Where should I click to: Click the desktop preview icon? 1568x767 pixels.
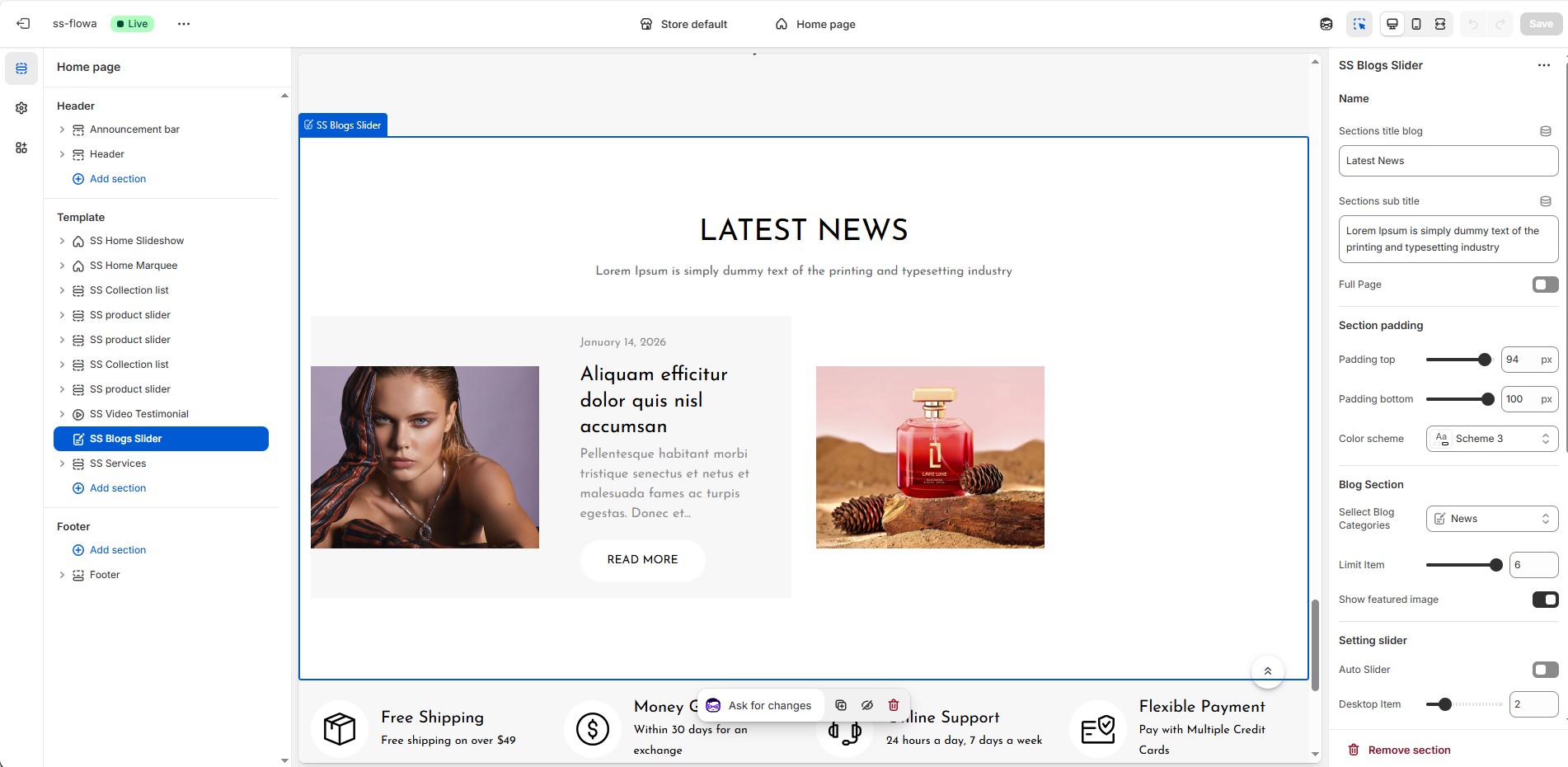(1392, 24)
